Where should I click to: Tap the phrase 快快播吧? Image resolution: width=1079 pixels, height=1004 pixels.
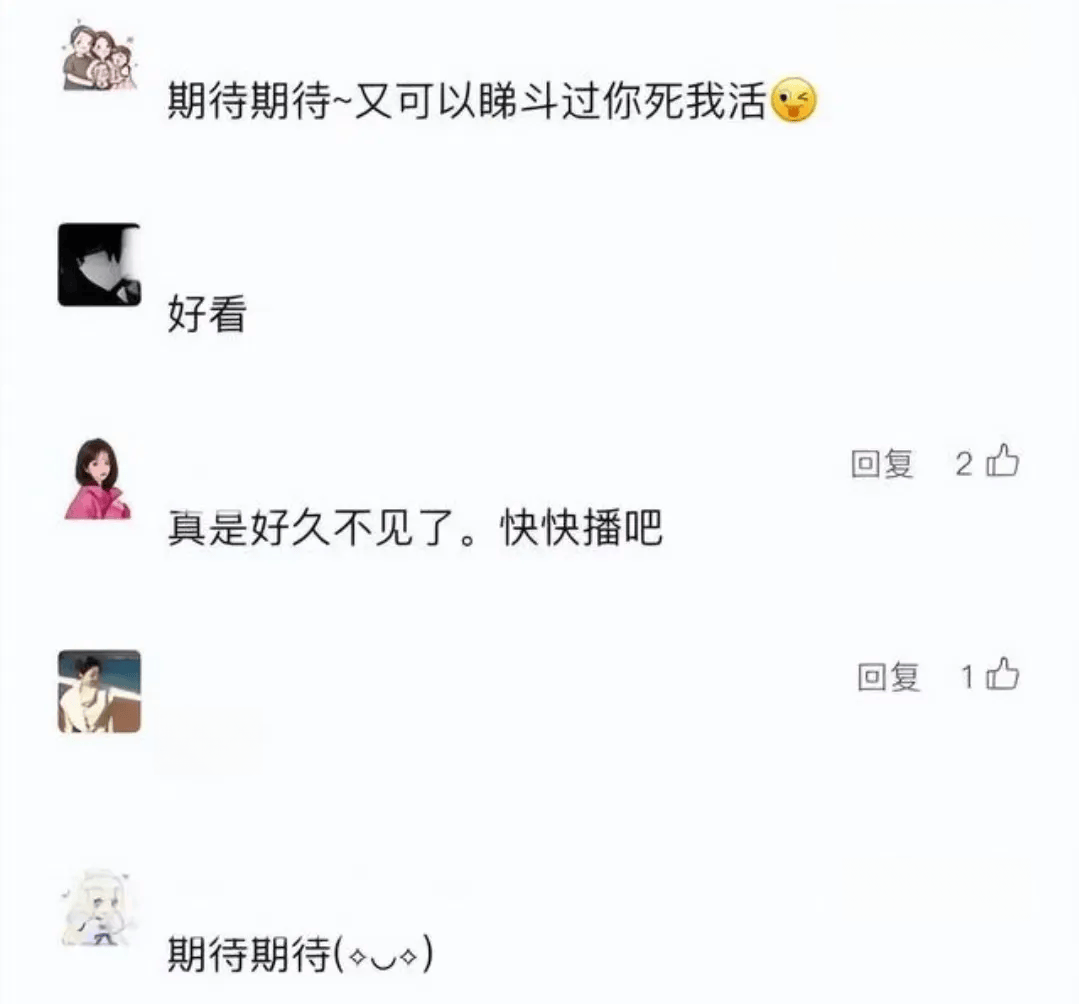coord(582,528)
